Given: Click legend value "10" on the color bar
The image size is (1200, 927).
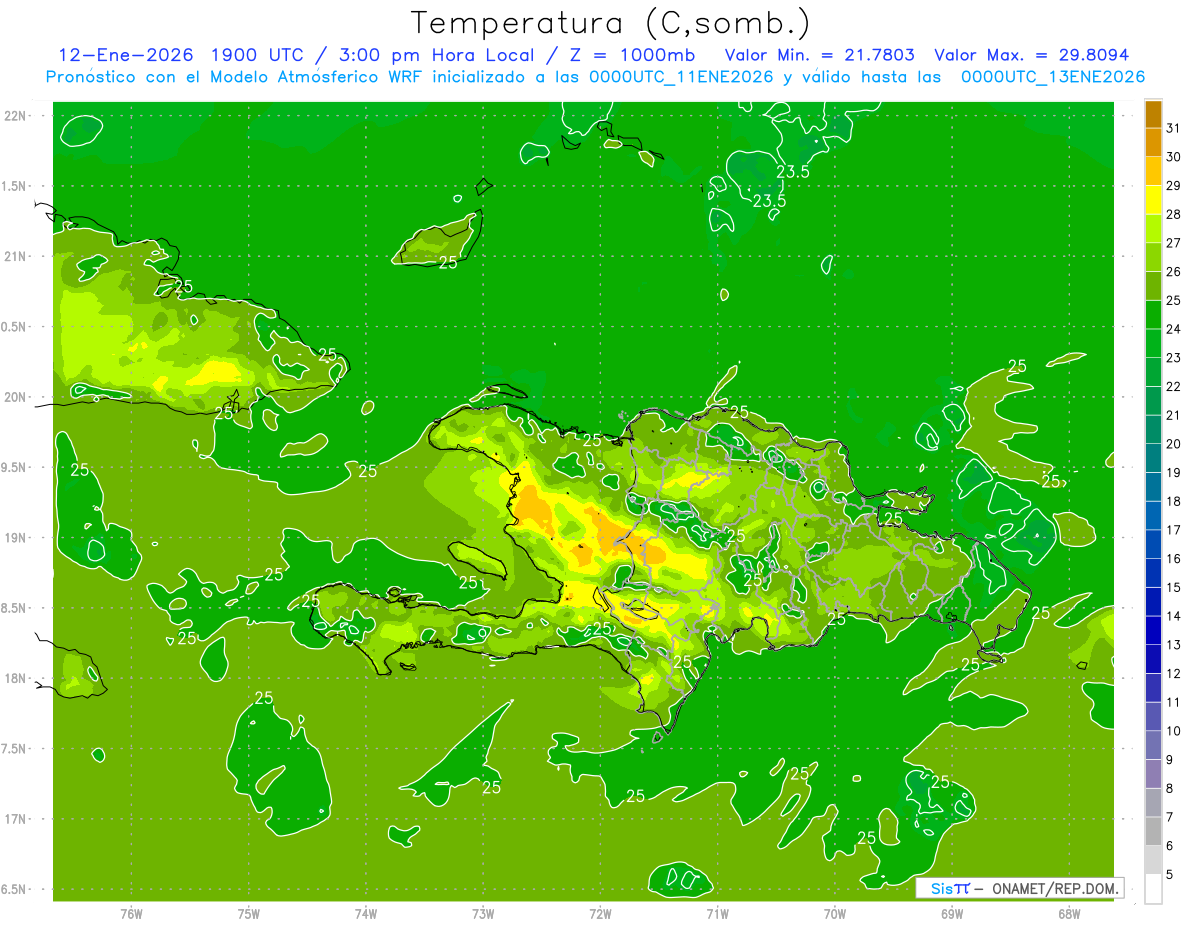Looking at the screenshot, I should click(x=1174, y=731).
